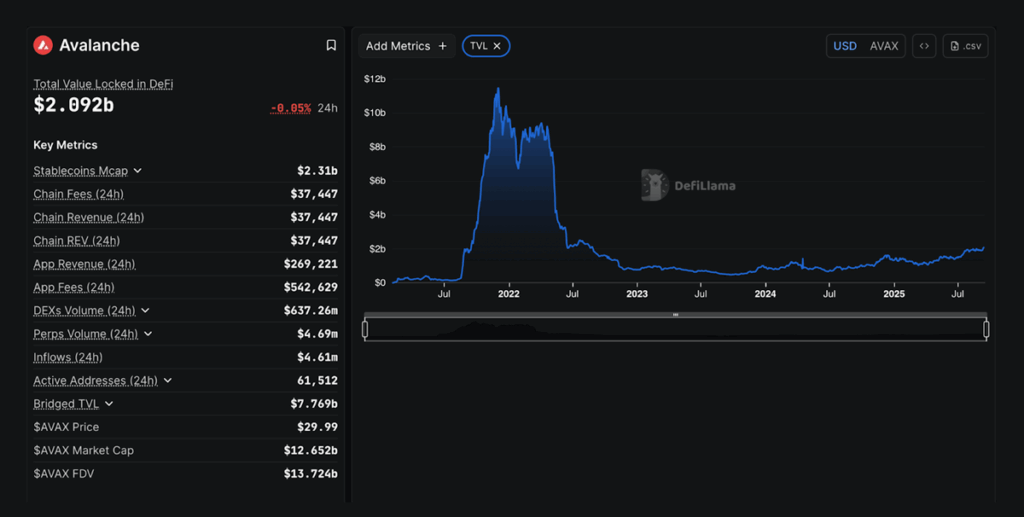Click Total Value Locked in DeFi label

pyautogui.click(x=103, y=85)
